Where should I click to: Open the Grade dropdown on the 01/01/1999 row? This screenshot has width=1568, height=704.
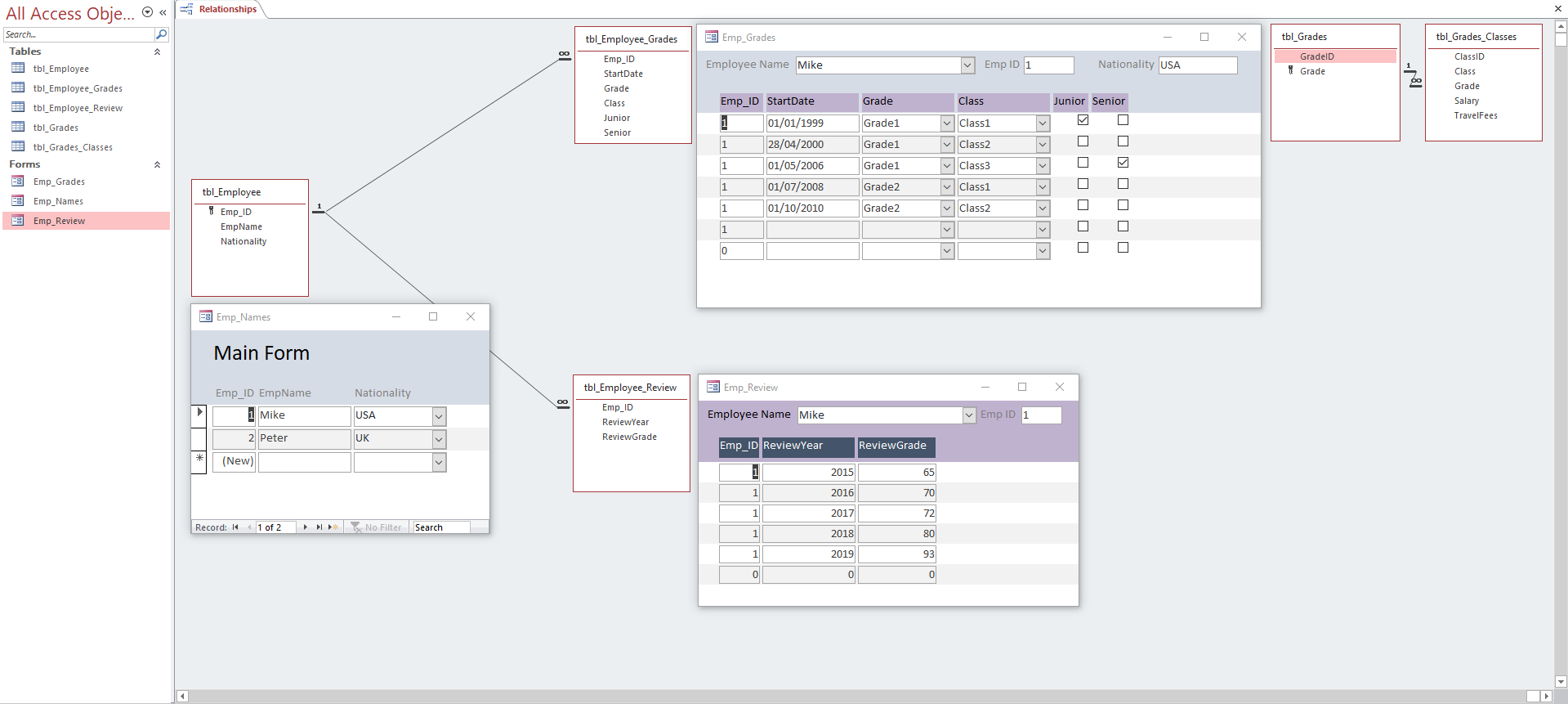(x=947, y=123)
